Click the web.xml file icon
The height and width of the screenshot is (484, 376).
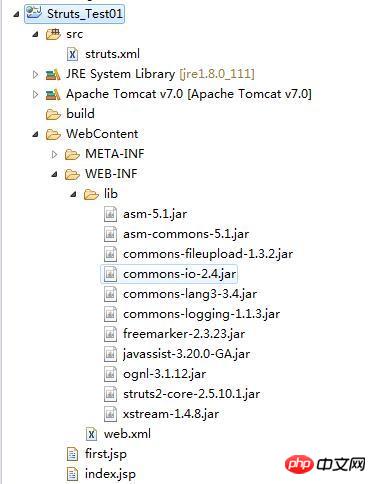[91, 434]
